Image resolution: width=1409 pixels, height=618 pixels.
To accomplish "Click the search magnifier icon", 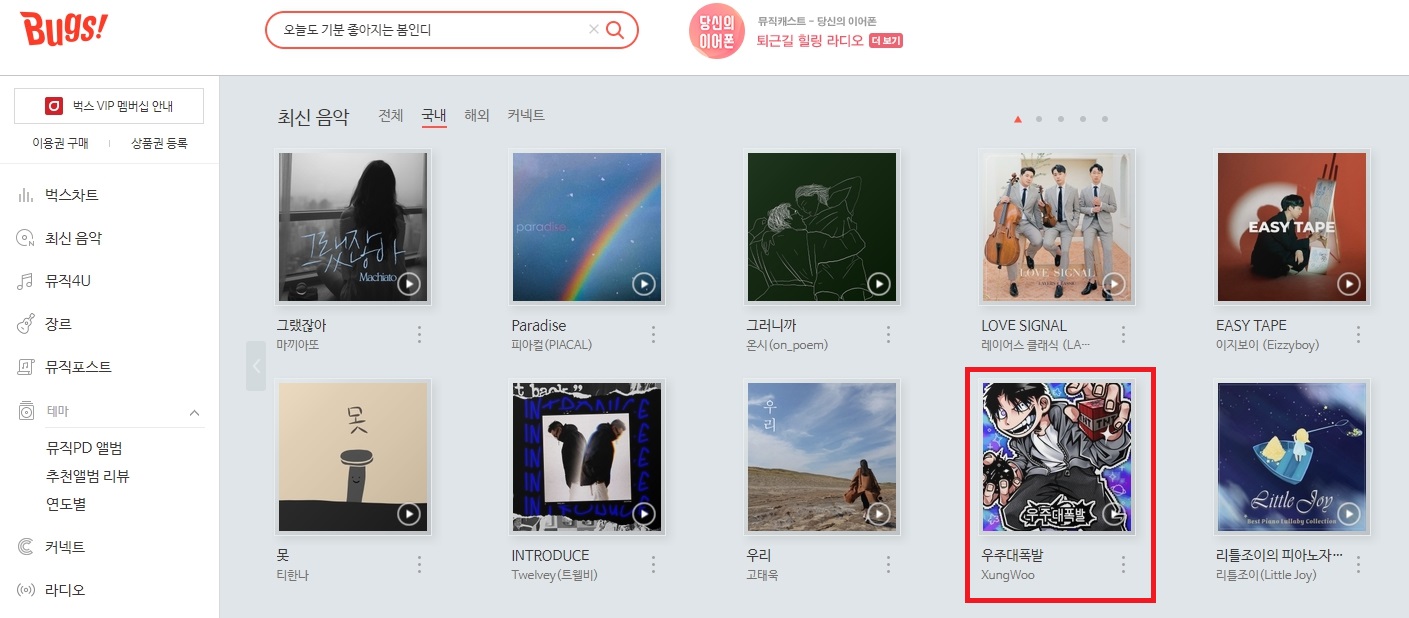I will pyautogui.click(x=615, y=30).
